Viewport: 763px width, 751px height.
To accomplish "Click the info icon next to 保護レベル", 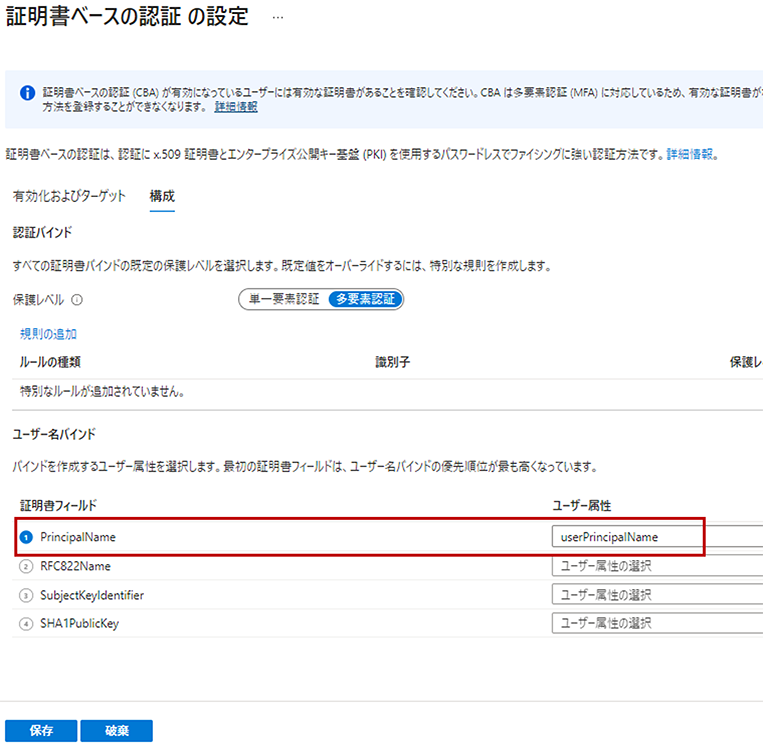I will click(77, 299).
